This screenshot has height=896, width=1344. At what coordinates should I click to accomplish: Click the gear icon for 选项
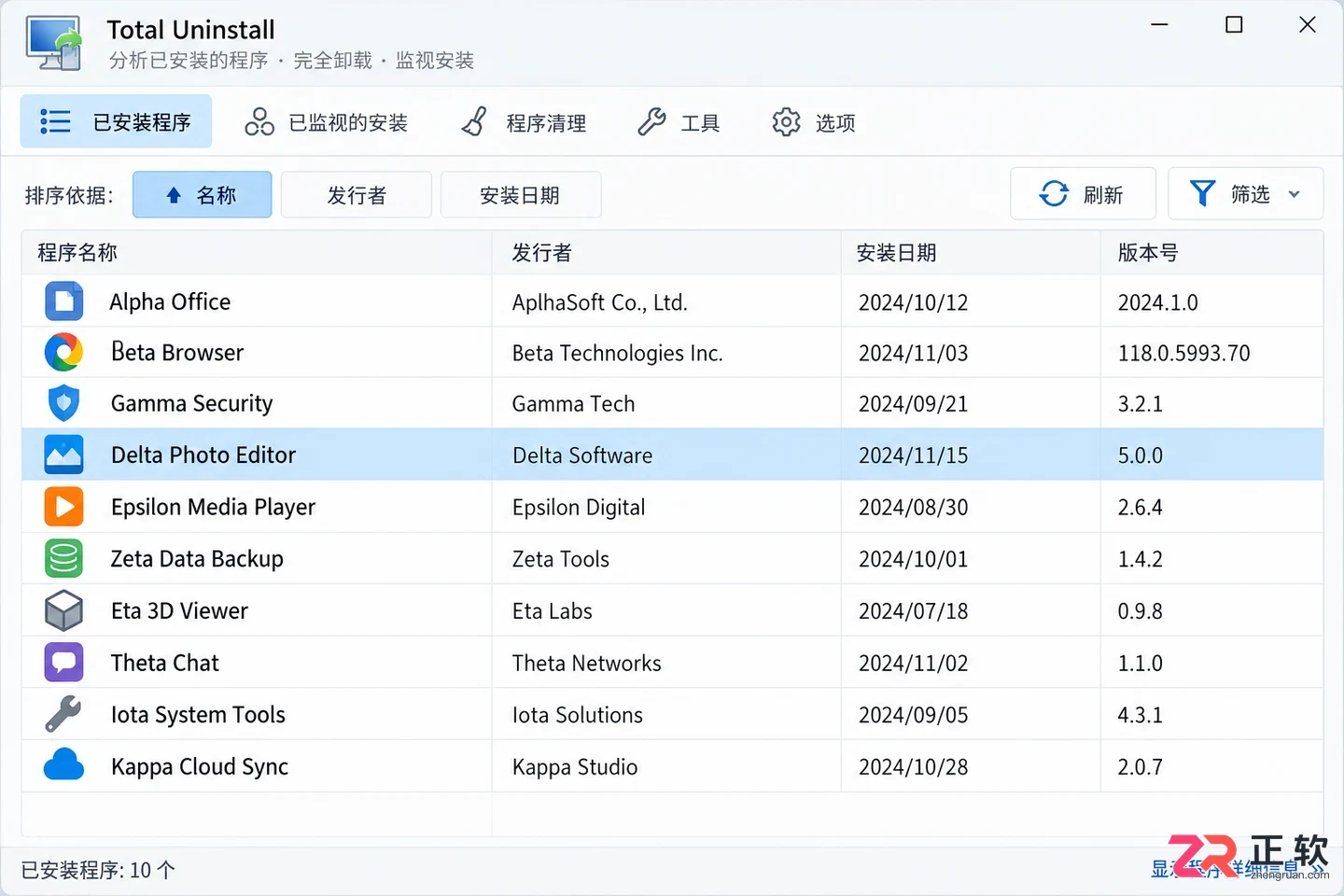coord(786,121)
